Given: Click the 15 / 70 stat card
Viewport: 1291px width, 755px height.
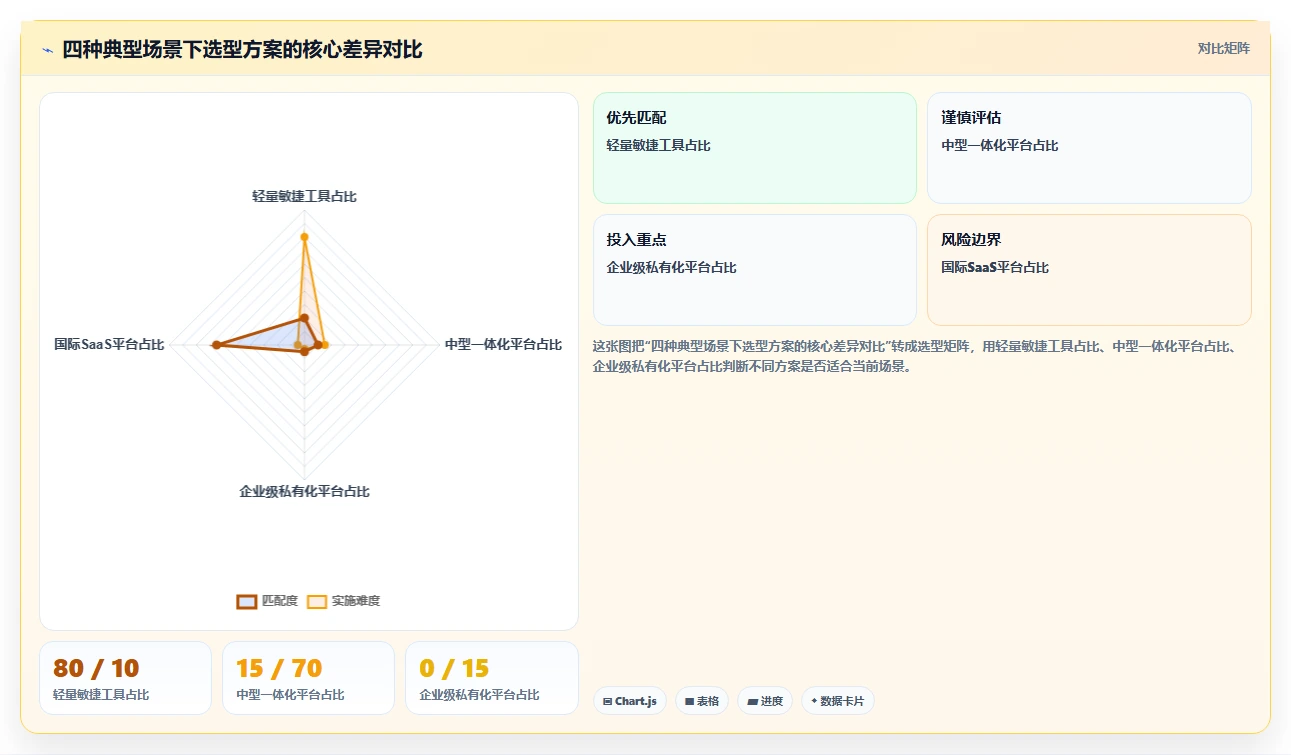Looking at the screenshot, I should 308,678.
